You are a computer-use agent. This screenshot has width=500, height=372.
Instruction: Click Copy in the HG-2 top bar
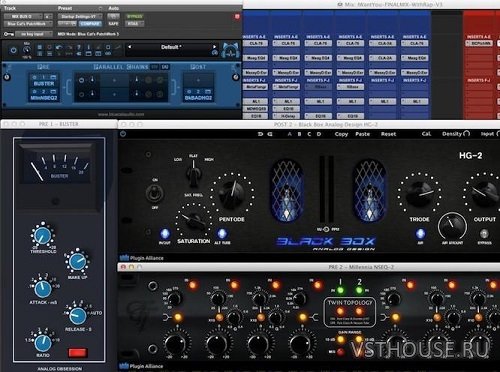pos(341,134)
